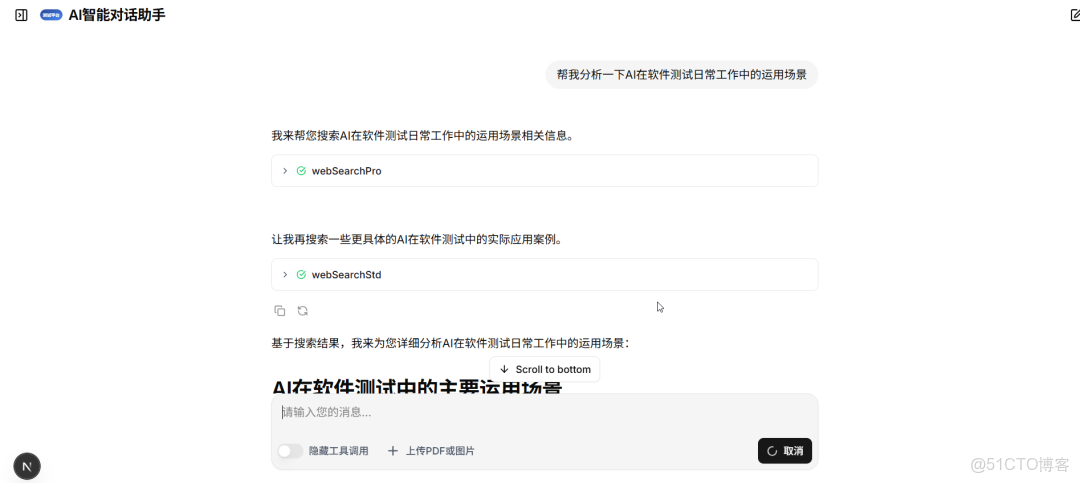Click the 隐藏工具调用 label
This screenshot has height=483, width=1080.
pyautogui.click(x=339, y=451)
